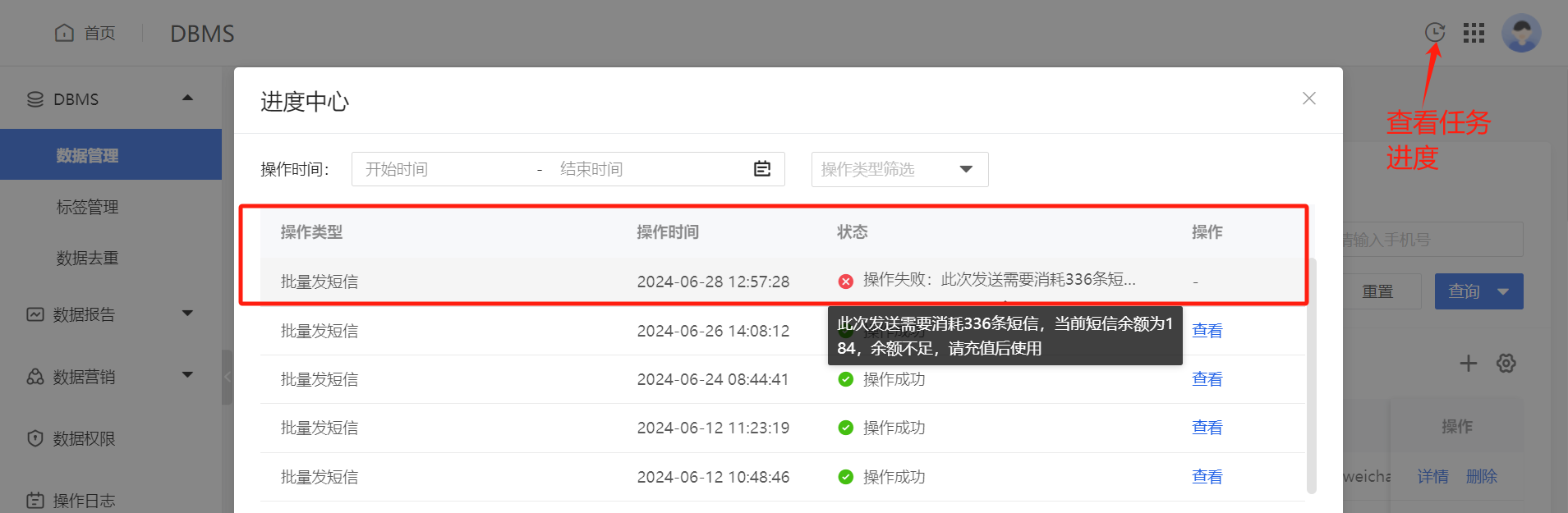This screenshot has width=1568, height=513.
Task: Click the 状态 column header
Action: (x=853, y=232)
